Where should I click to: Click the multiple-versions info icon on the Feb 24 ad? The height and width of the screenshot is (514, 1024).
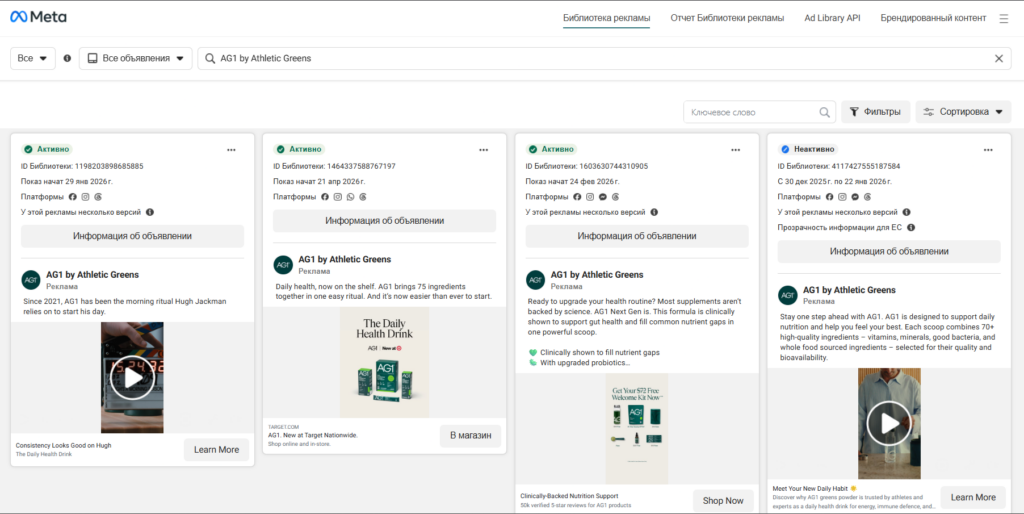[654, 212]
